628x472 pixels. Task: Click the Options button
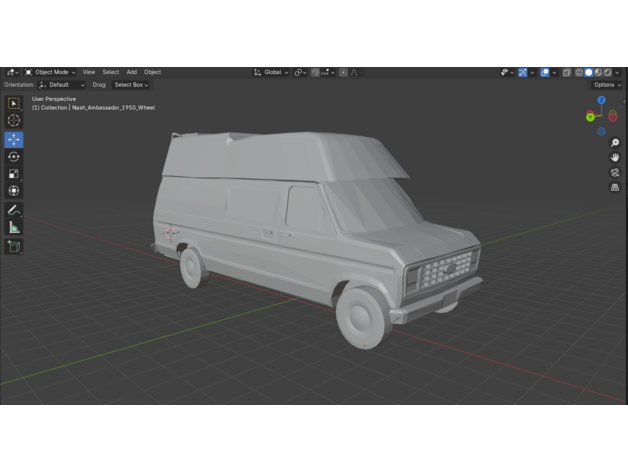coord(606,85)
